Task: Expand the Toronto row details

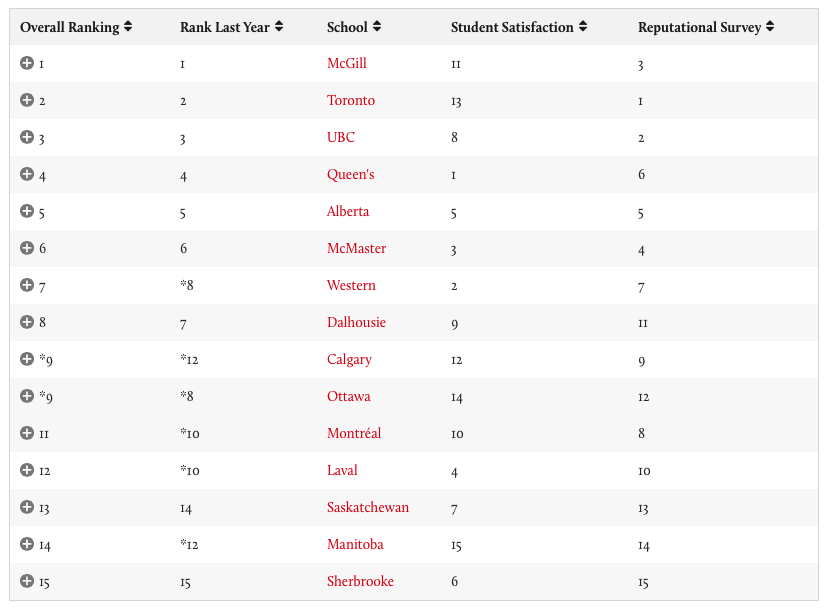Action: click(27, 100)
